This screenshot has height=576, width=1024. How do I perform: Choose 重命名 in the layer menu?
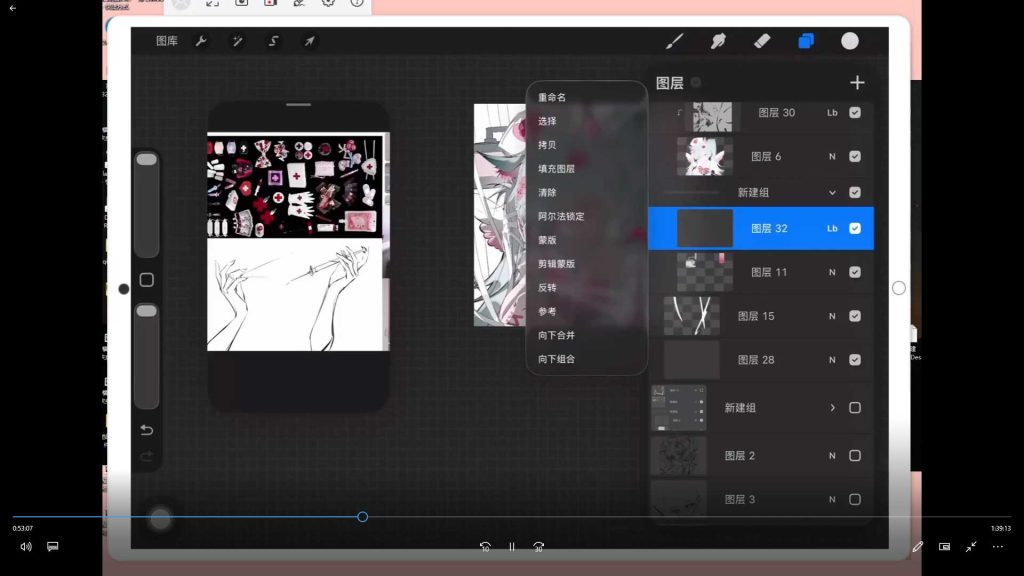[552, 97]
